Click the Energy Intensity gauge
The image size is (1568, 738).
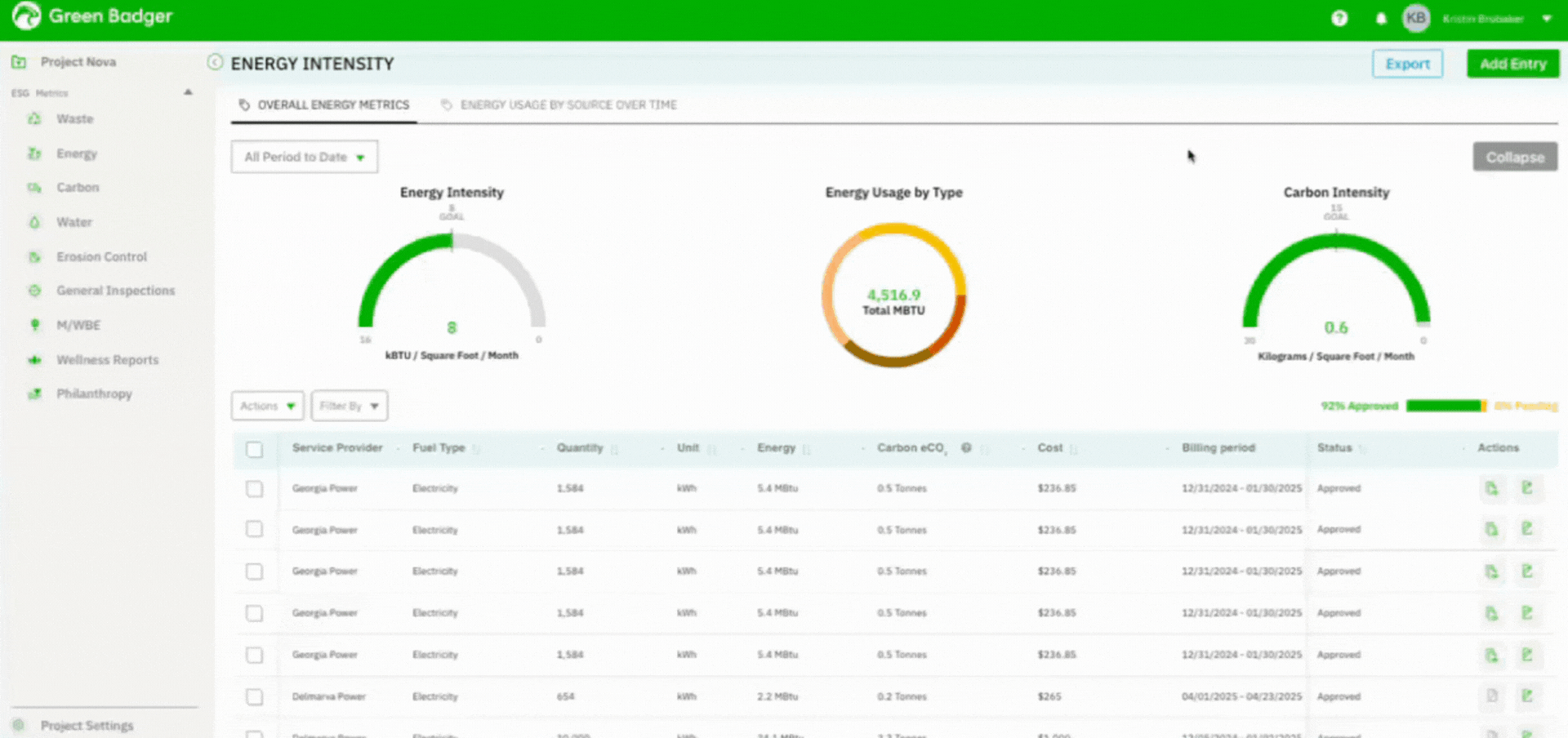(x=452, y=282)
